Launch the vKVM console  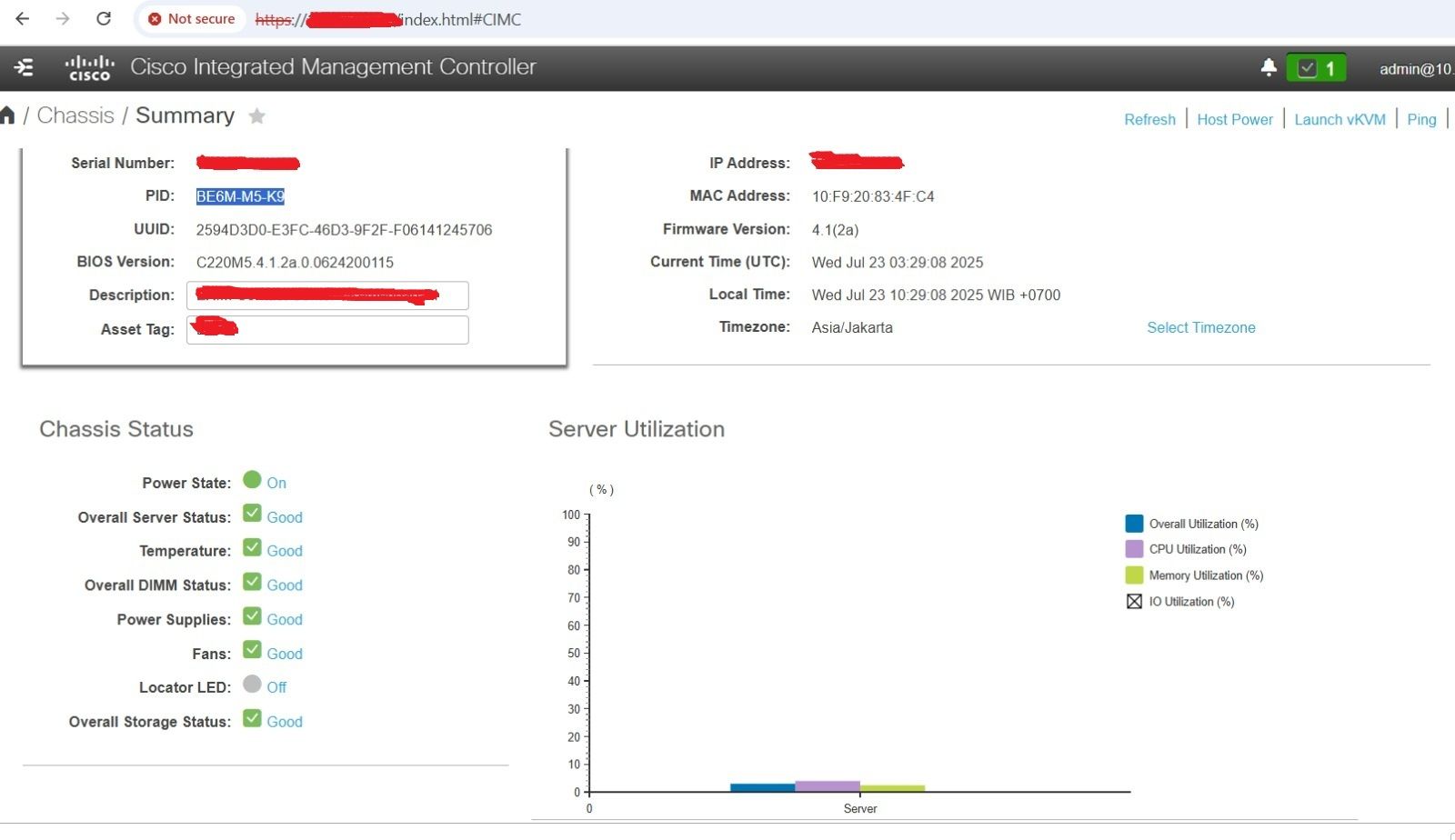point(1340,119)
